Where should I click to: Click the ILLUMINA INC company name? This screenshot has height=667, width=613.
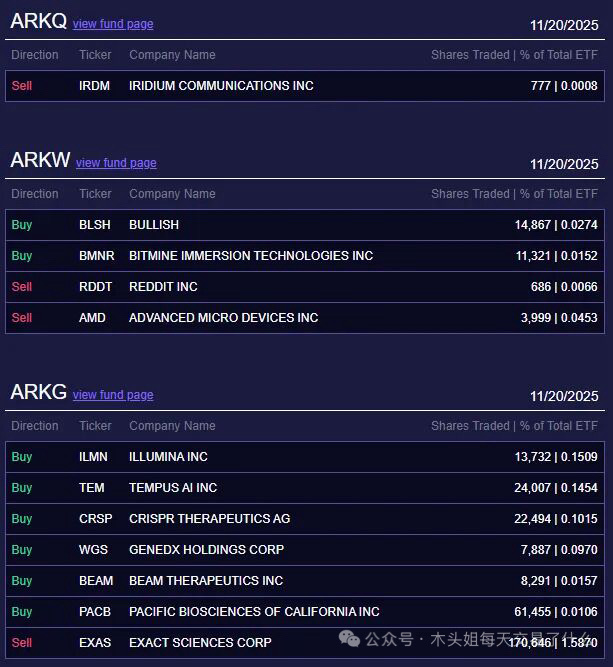click(168, 457)
